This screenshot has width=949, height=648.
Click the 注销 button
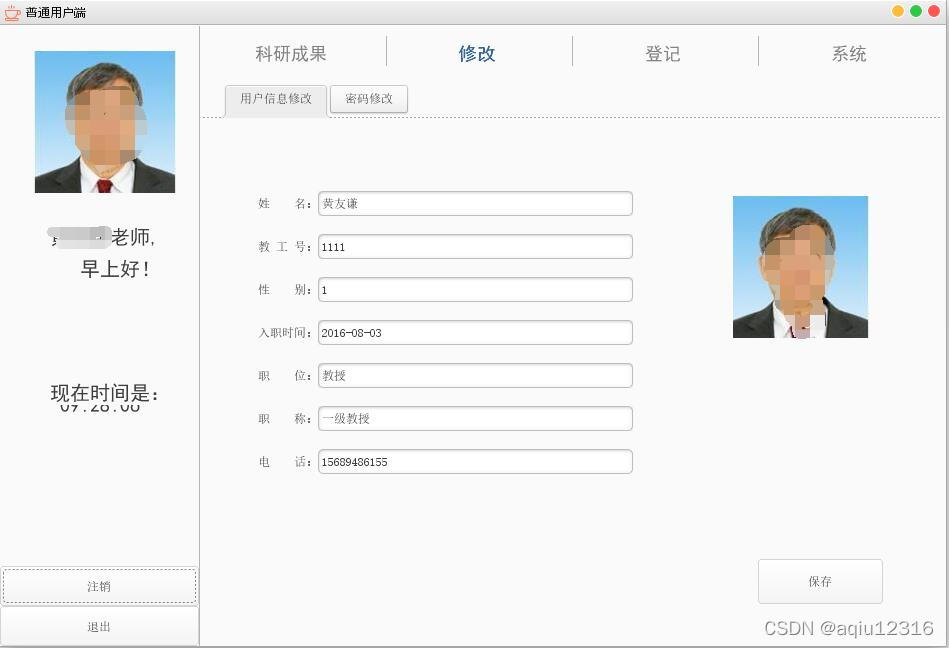(99, 586)
